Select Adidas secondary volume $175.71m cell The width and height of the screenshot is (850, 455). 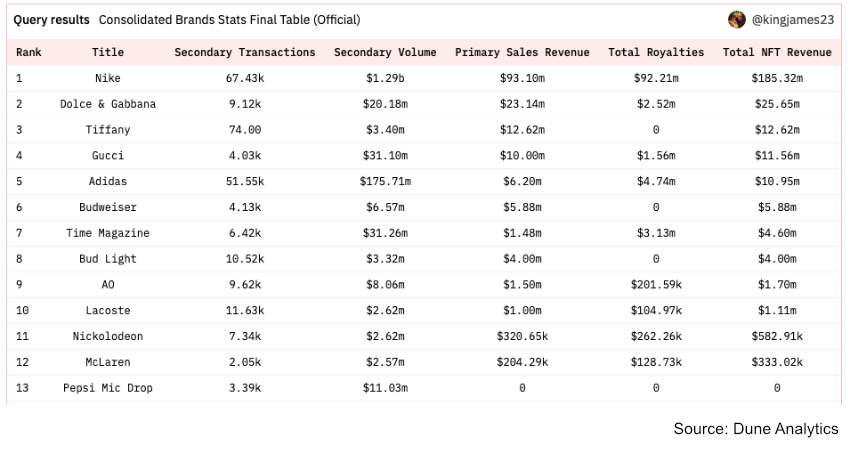click(384, 181)
